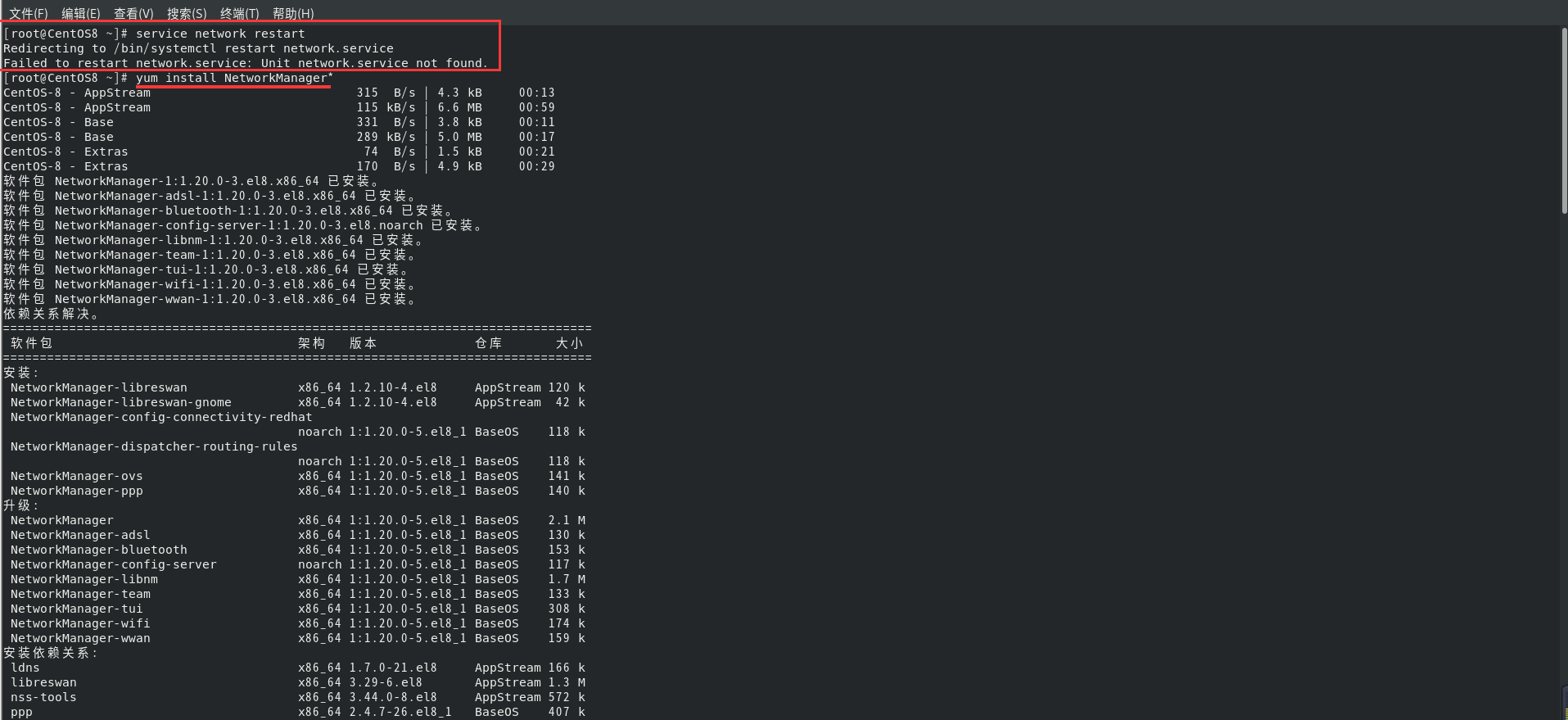1568x720 pixels.
Task: Click the 'NetworkManager-config-server' upgrade row name
Action: point(114,564)
